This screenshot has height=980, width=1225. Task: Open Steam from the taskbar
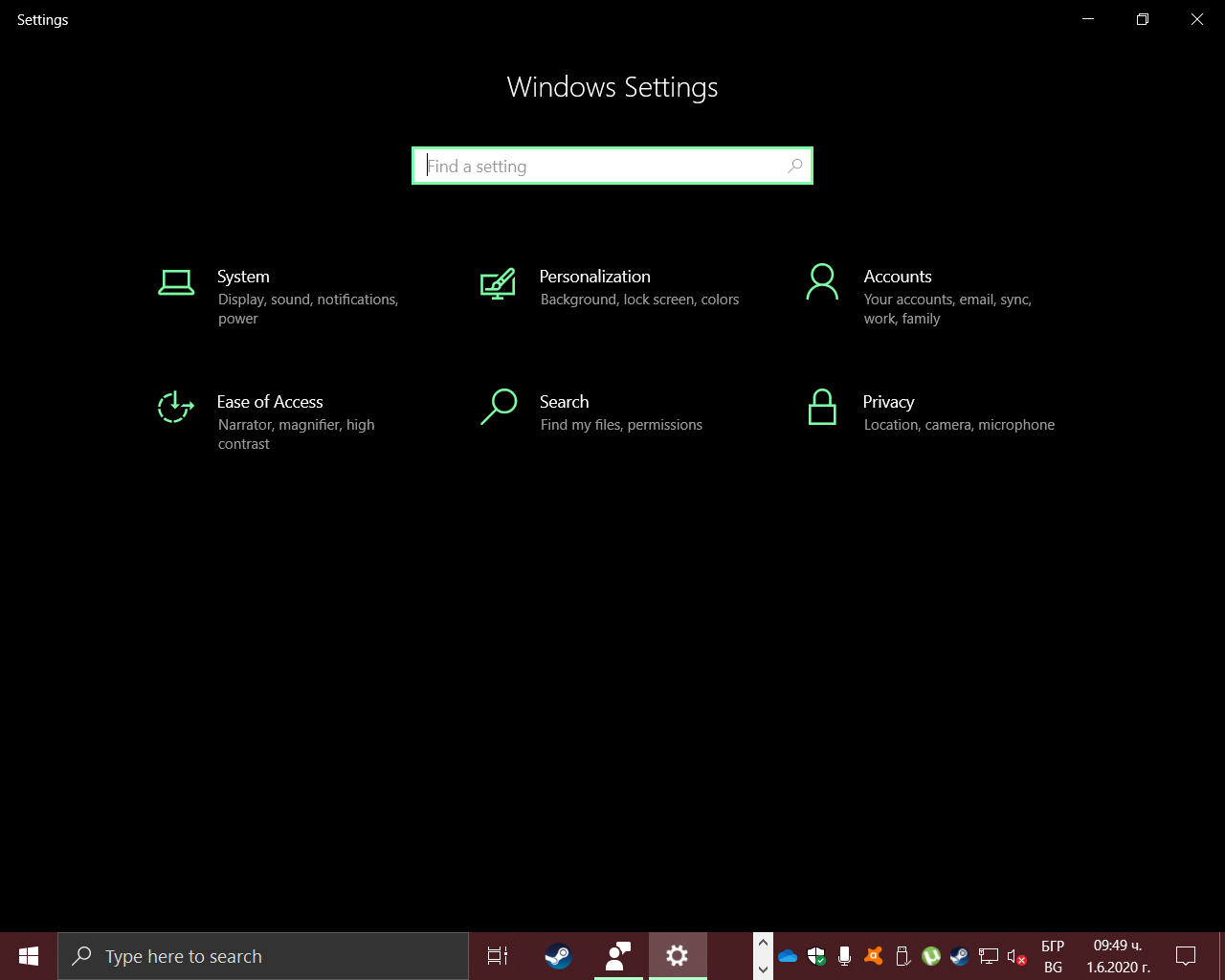click(x=559, y=956)
